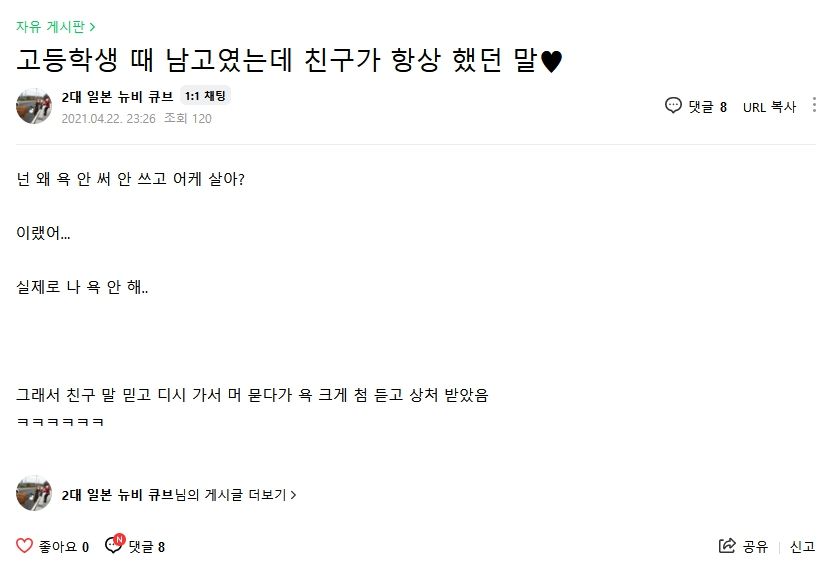Viewport: 833px width, 565px height.
Task: Toggle the heart 좋아요 icon
Action: tap(25, 546)
